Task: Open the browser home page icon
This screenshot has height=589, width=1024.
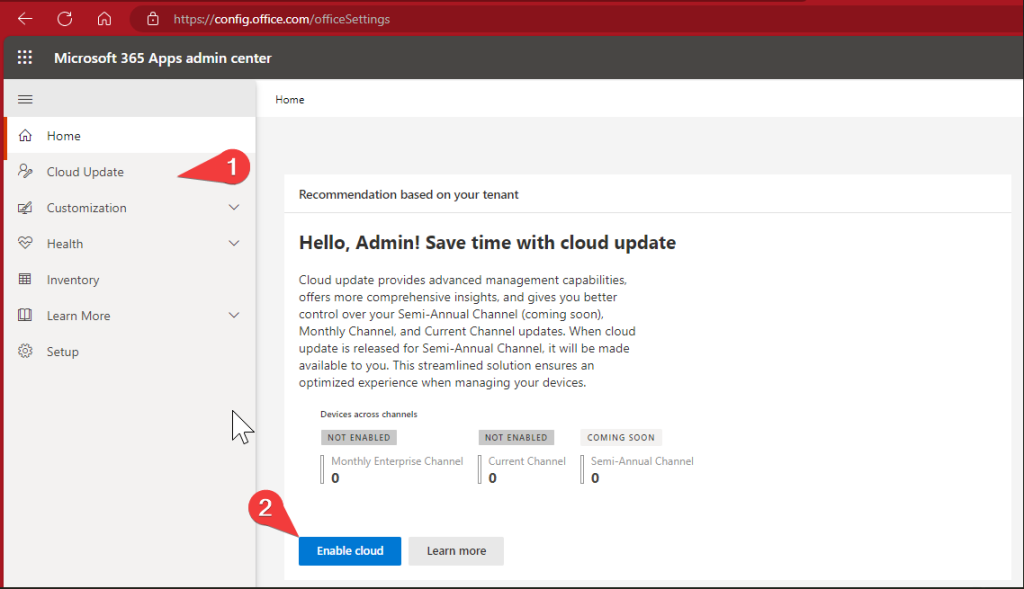Action: point(104,19)
